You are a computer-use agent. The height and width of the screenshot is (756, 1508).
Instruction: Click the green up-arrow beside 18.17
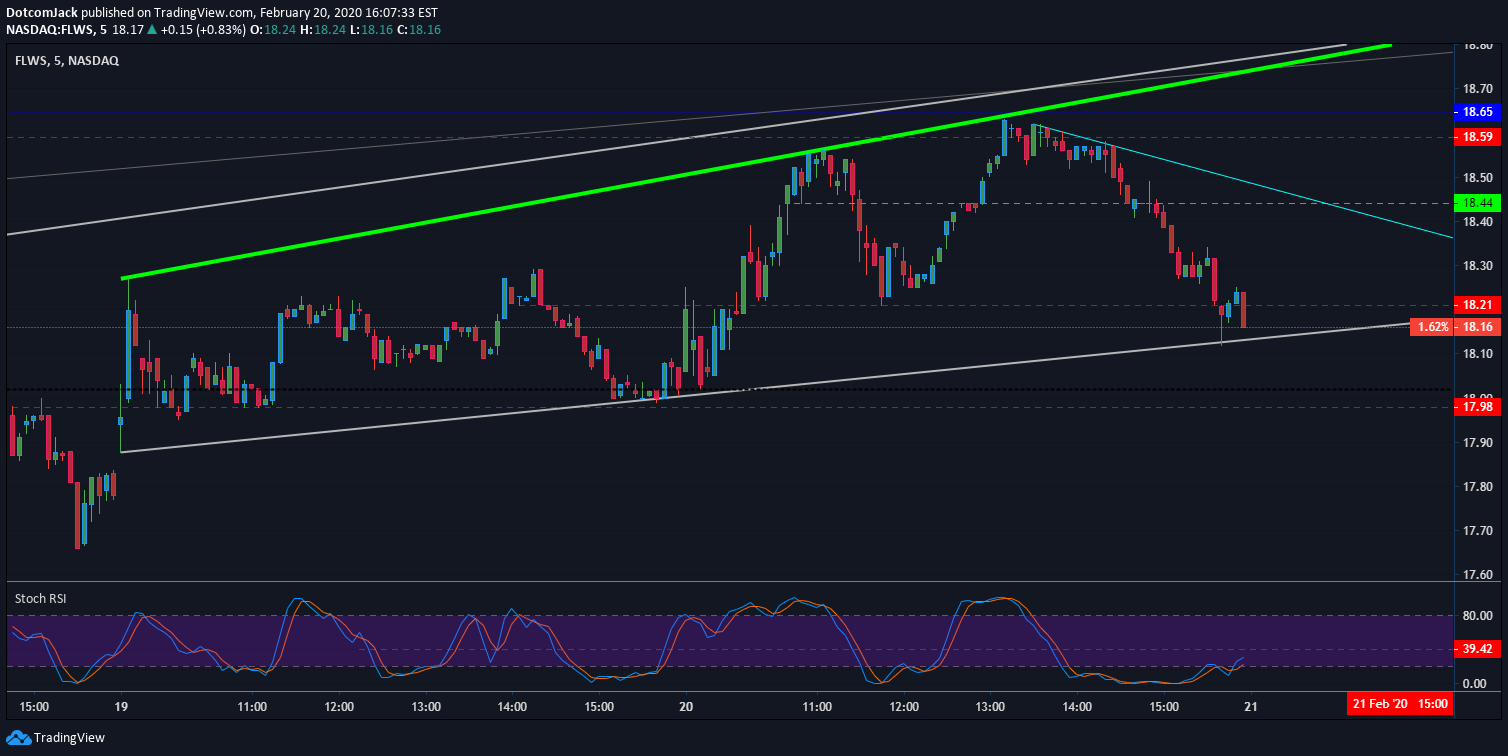click(x=150, y=30)
